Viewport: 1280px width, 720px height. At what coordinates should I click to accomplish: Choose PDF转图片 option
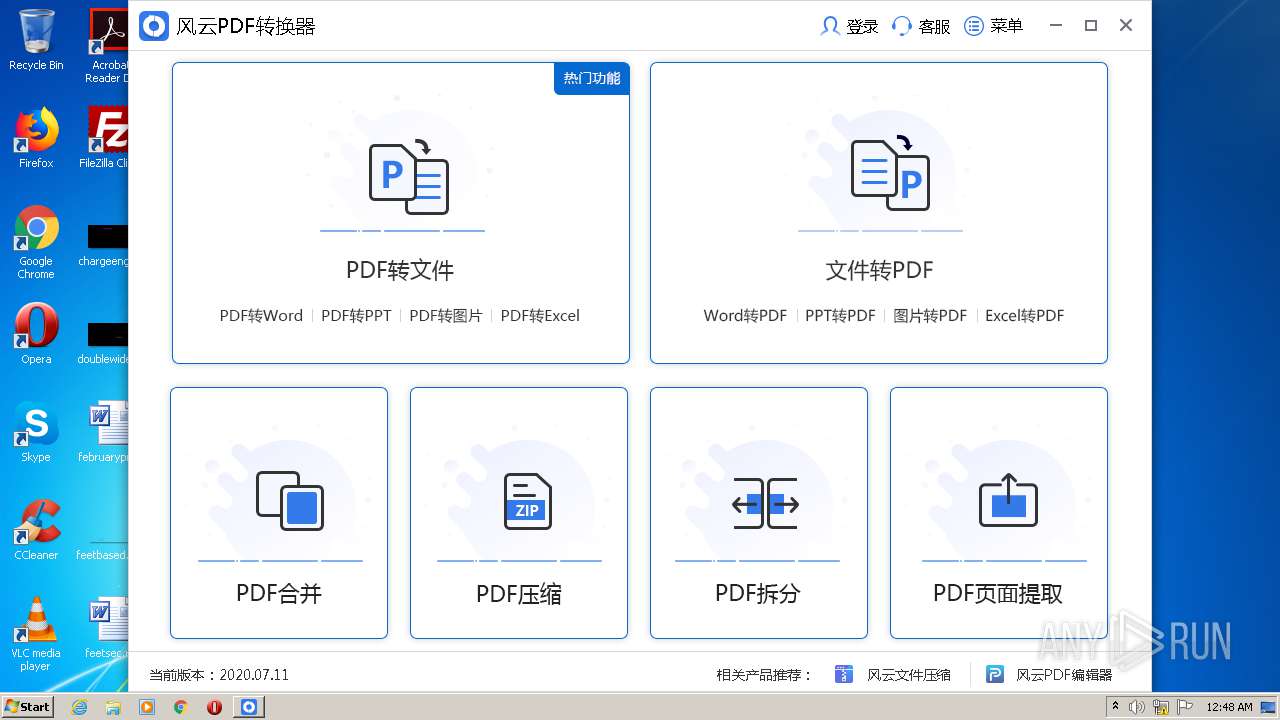(446, 315)
